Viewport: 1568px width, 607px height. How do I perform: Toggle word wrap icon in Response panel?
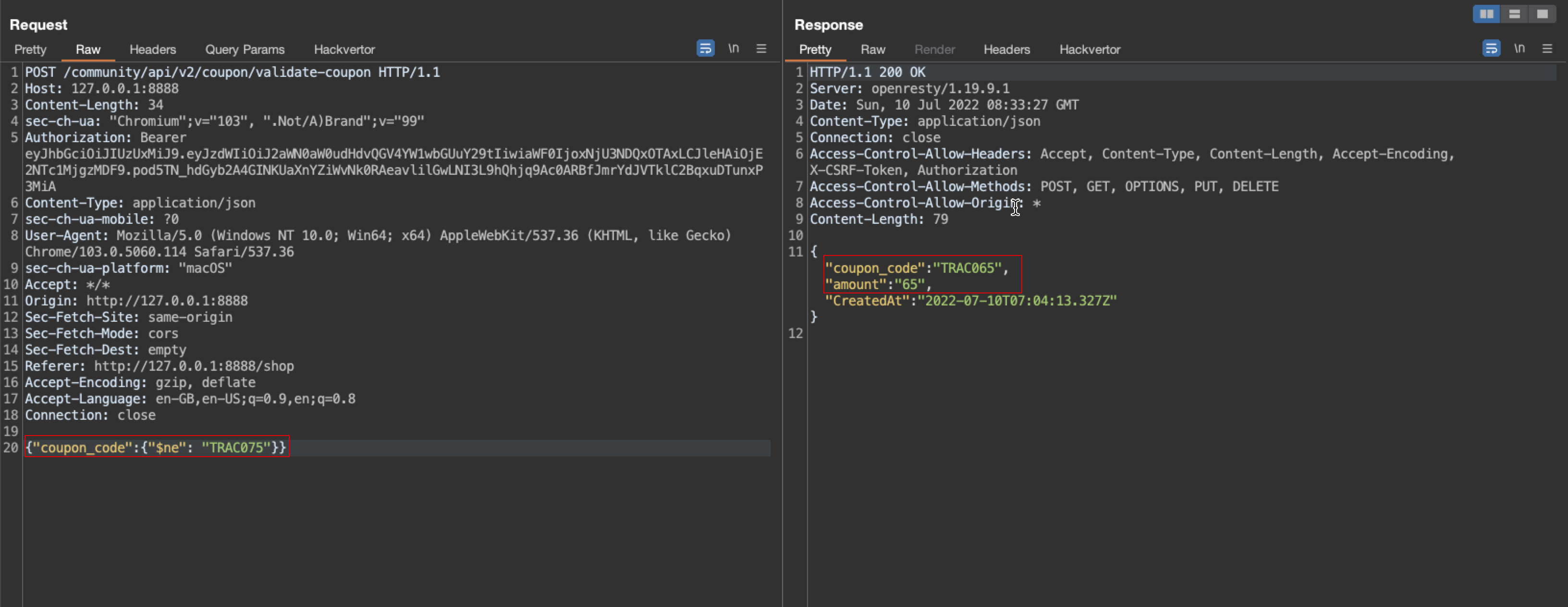tap(1491, 48)
